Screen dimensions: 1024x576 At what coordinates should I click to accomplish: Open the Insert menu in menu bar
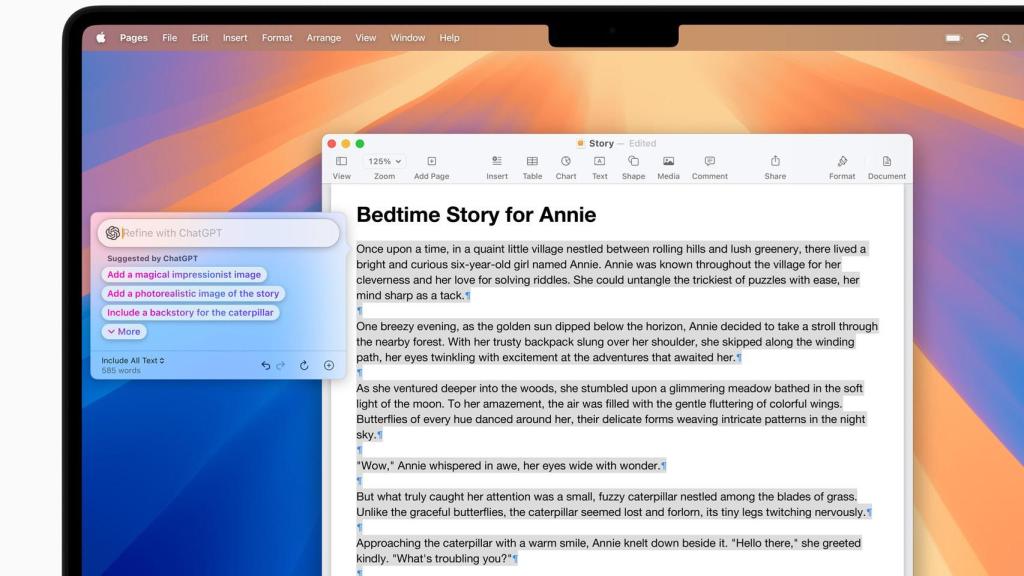[235, 38]
